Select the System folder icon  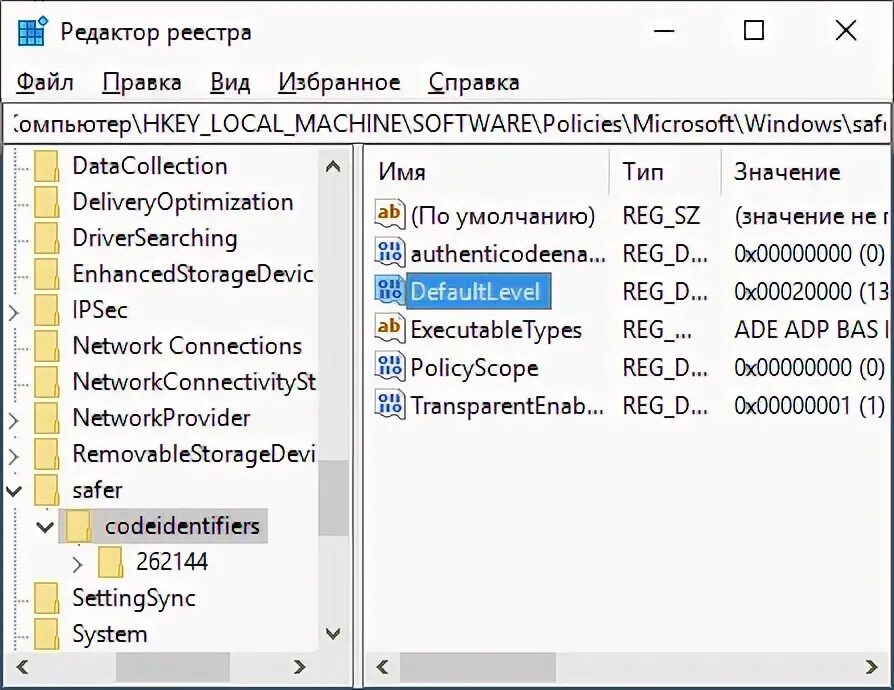(x=46, y=634)
